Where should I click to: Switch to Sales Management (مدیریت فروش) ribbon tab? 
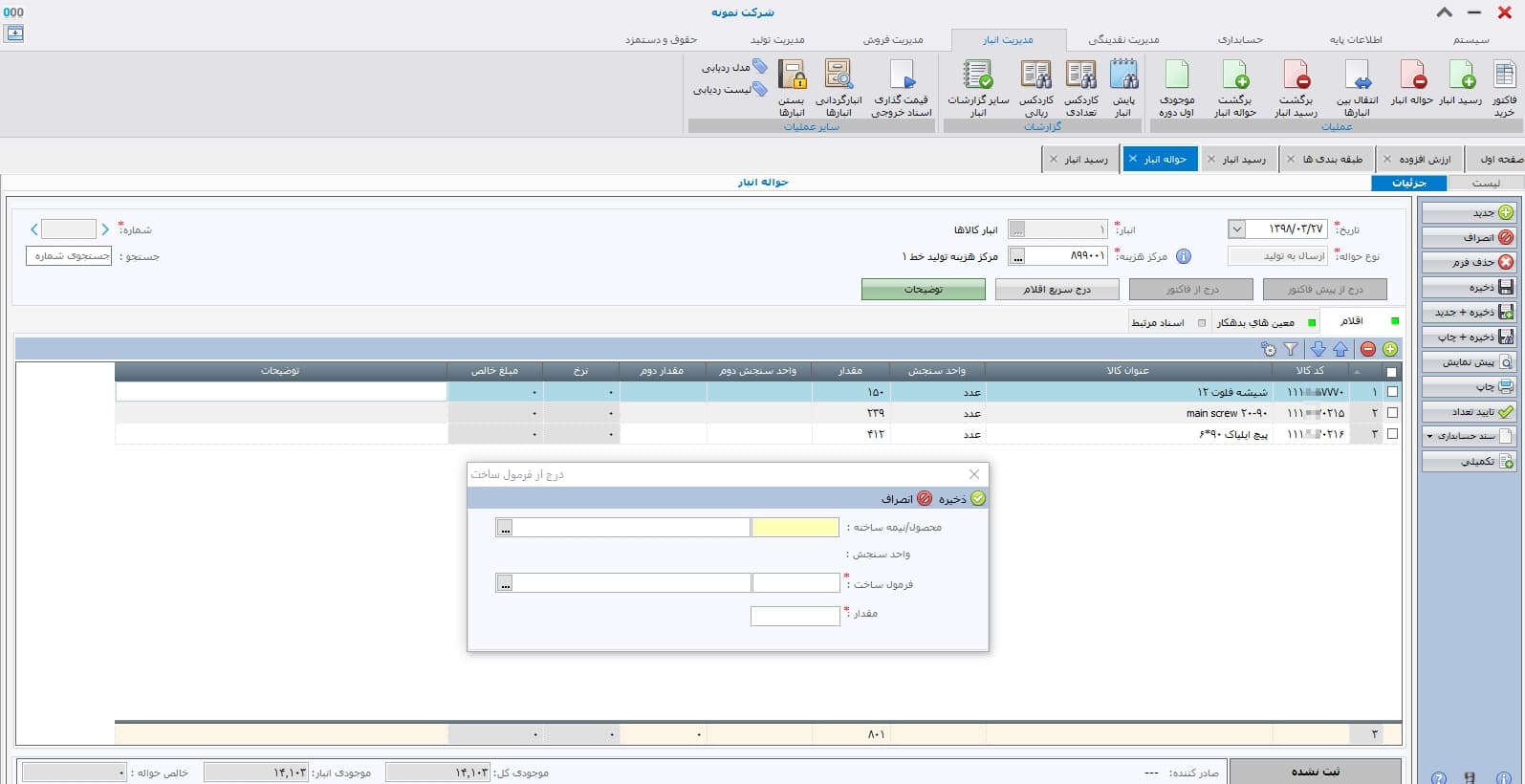893,39
